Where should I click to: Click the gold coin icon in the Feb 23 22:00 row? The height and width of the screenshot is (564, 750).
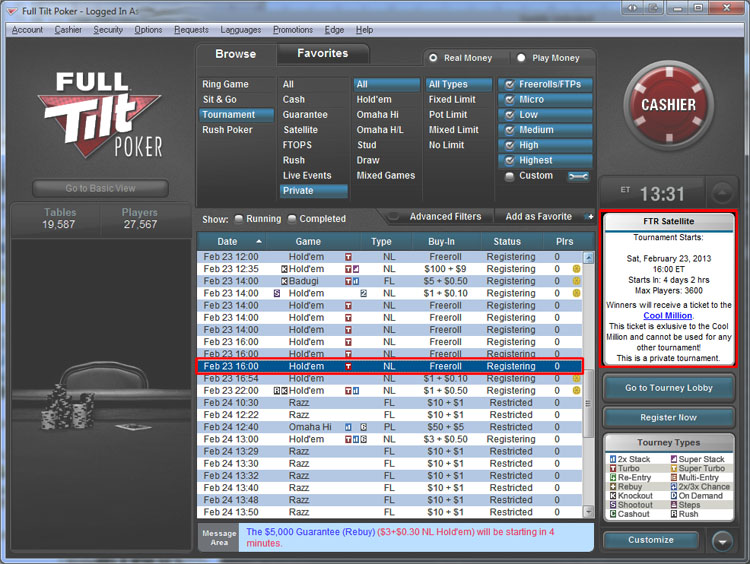576,390
